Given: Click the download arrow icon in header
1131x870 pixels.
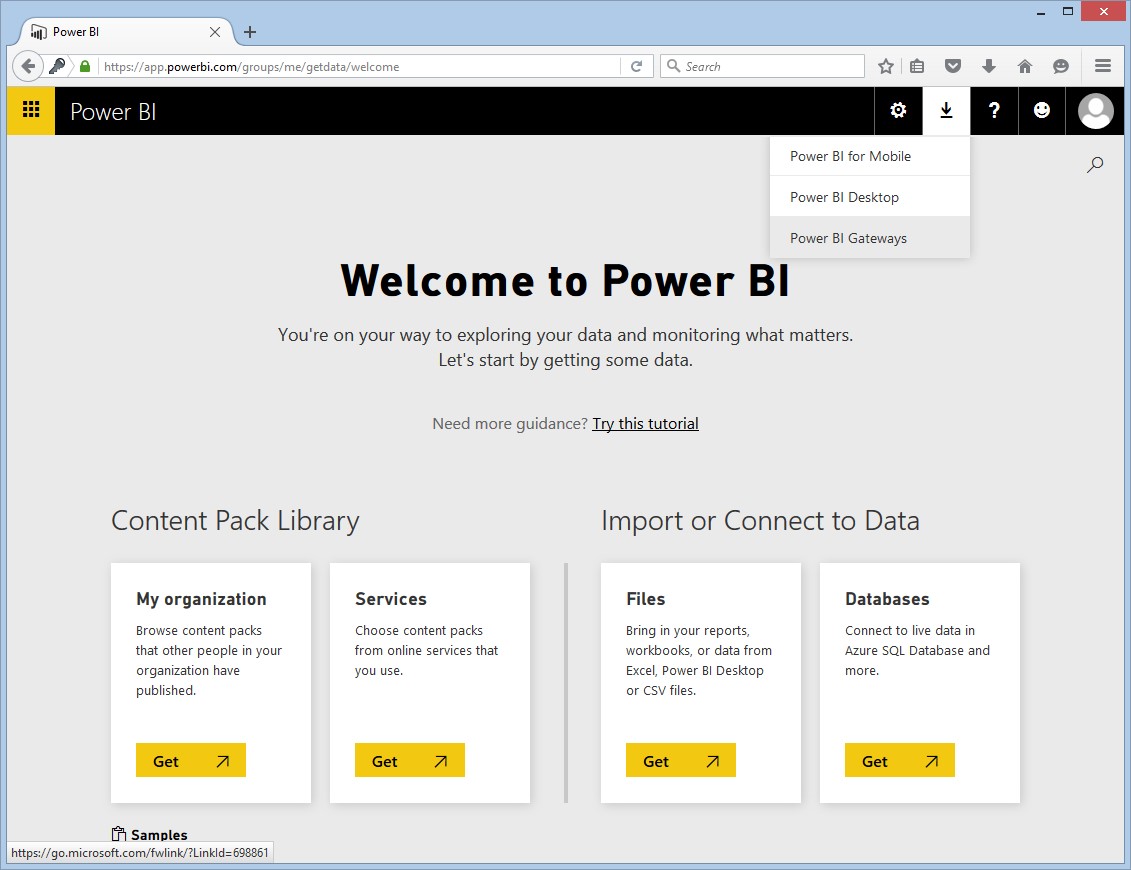Looking at the screenshot, I should point(946,110).
